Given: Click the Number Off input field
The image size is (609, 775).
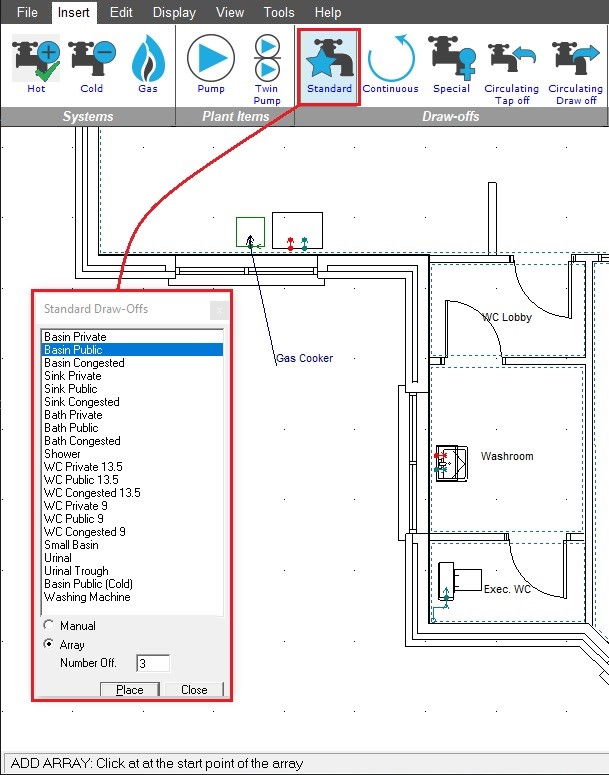Looking at the screenshot, I should (x=153, y=663).
